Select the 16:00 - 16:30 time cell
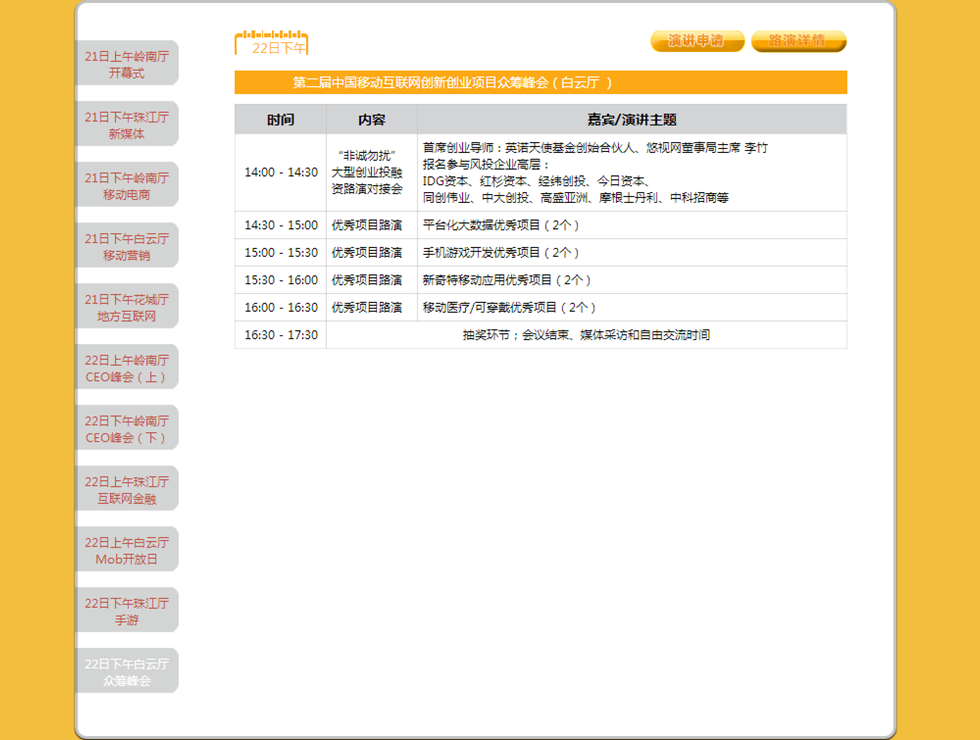Viewport: 980px width, 740px height. (281, 308)
